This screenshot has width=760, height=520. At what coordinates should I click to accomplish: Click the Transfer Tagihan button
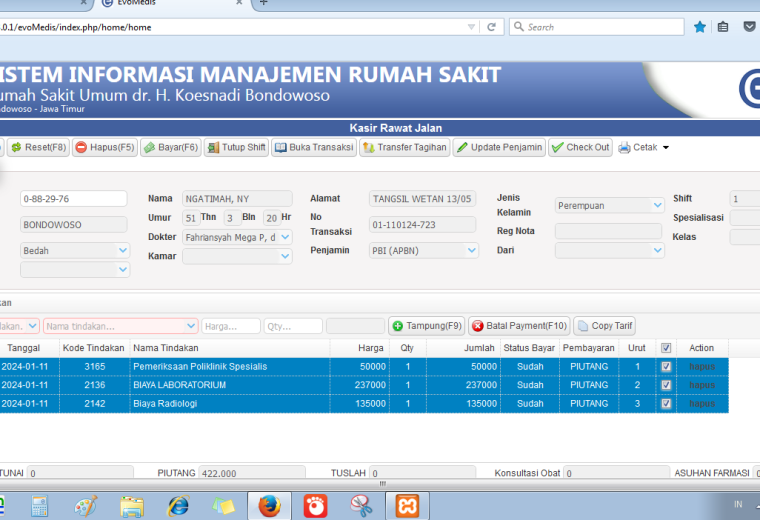coord(405,147)
